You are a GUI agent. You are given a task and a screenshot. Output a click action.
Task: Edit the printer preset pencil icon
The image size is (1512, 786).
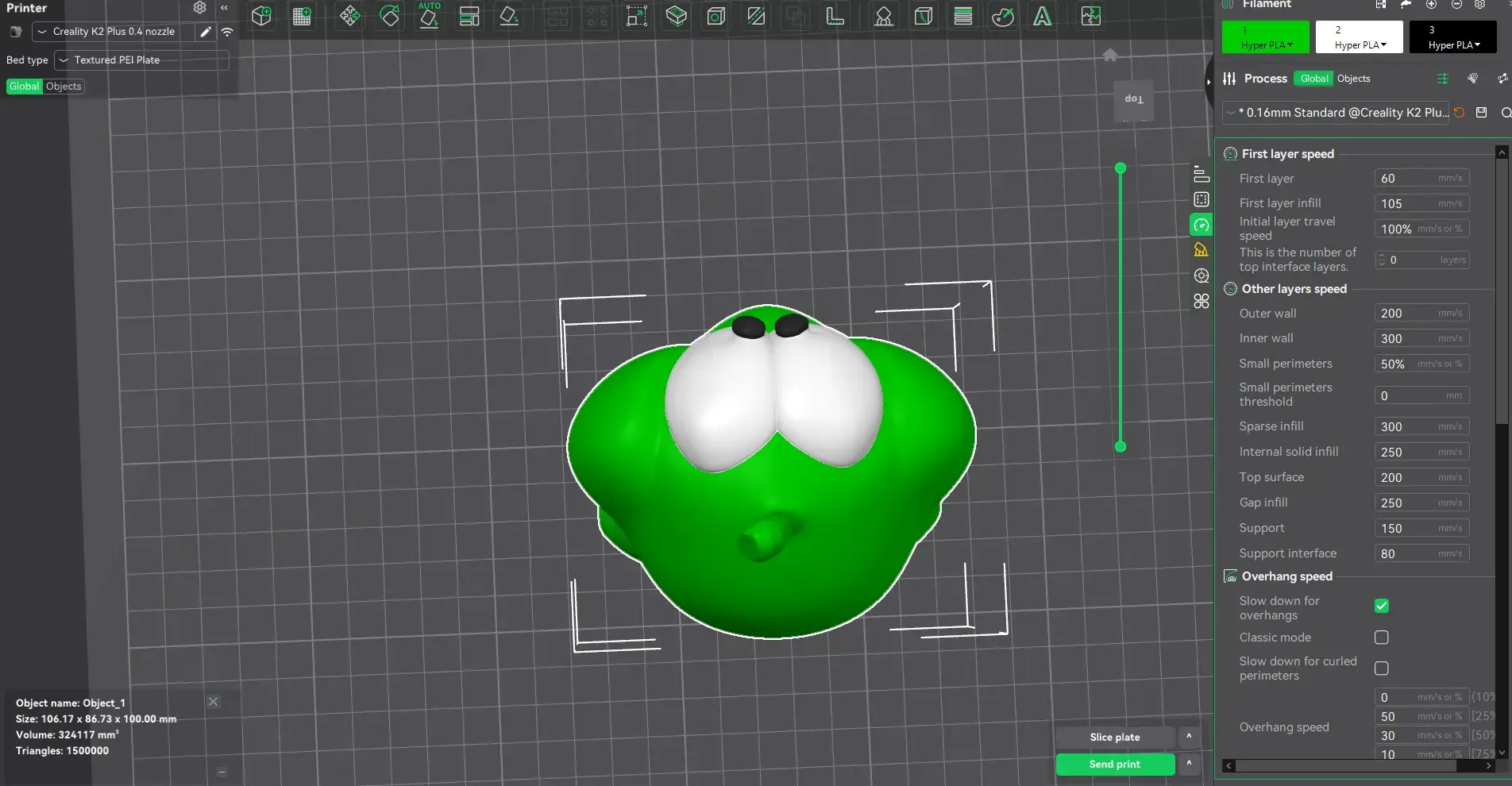(x=206, y=32)
